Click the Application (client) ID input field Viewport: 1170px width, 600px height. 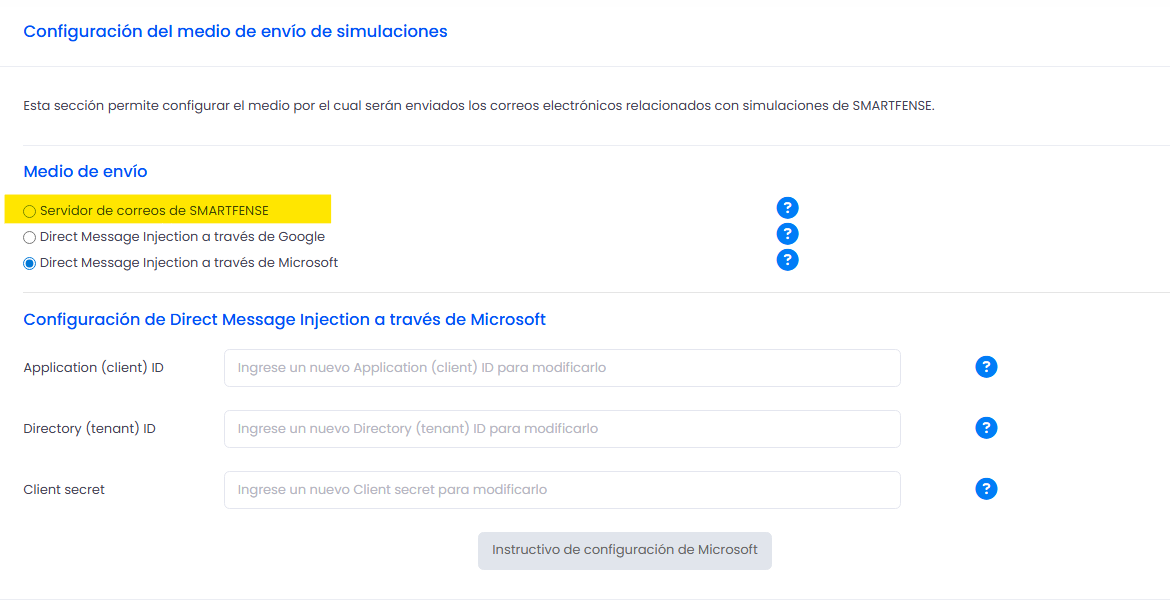click(562, 368)
